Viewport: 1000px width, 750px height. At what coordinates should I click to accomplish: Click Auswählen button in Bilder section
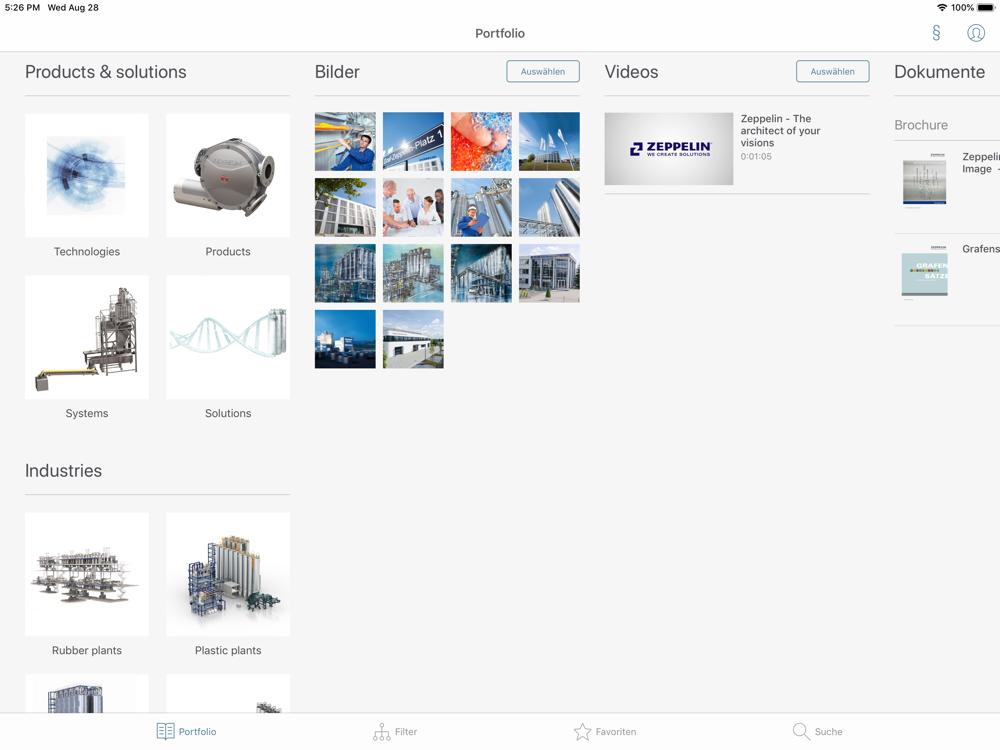(543, 71)
